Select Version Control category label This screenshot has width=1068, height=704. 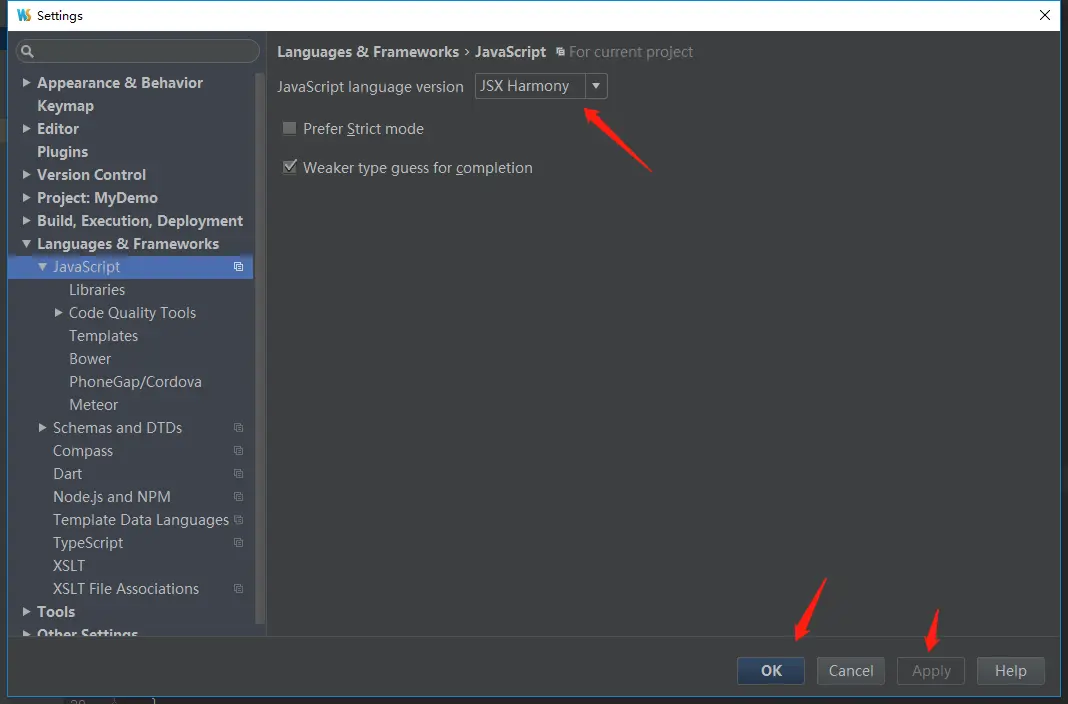coord(91,175)
